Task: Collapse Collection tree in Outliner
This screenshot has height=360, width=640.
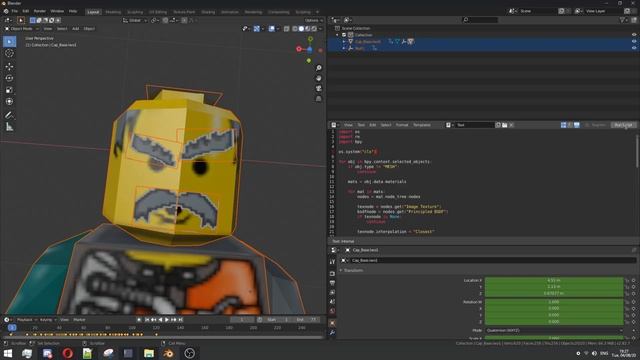Action: pos(338,35)
